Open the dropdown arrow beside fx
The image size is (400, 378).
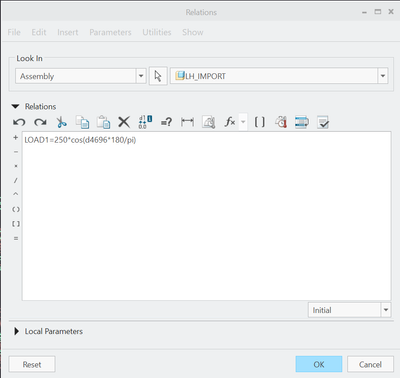click(x=243, y=122)
